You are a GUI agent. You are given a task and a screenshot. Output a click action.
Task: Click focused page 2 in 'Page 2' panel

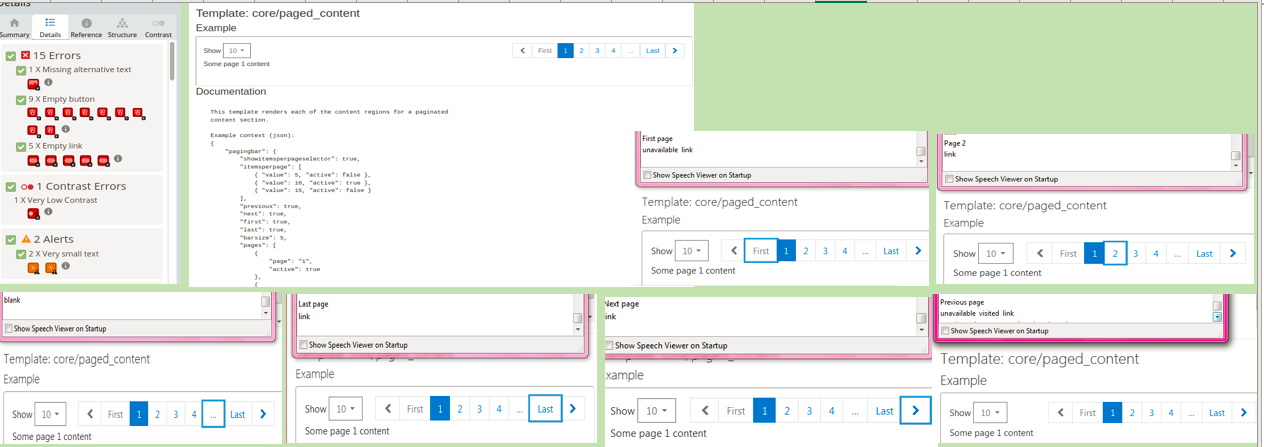(x=1116, y=254)
